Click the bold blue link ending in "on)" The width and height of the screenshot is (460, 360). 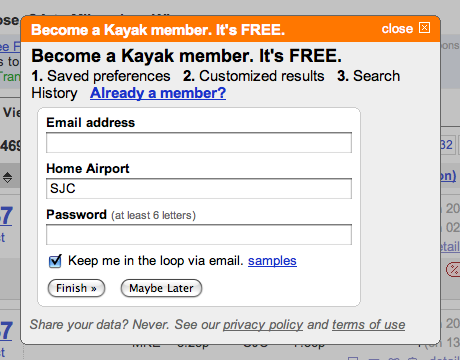448,176
